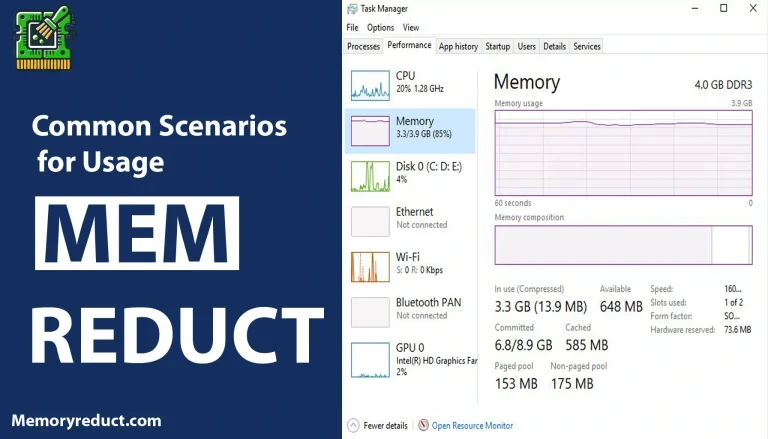
Task: Click the In use value 3.3 GB (13.9 MB)
Action: [x=541, y=307]
